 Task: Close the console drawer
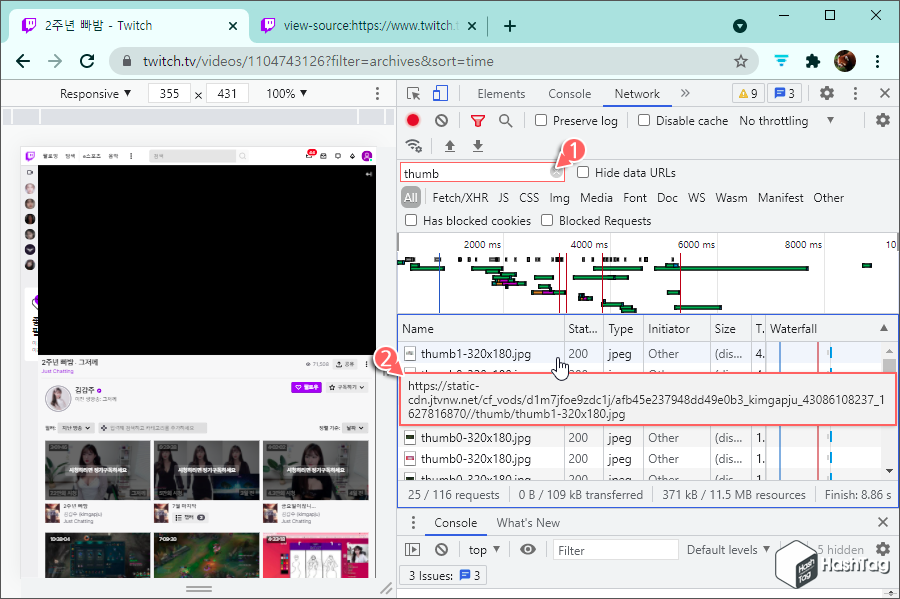(x=883, y=522)
